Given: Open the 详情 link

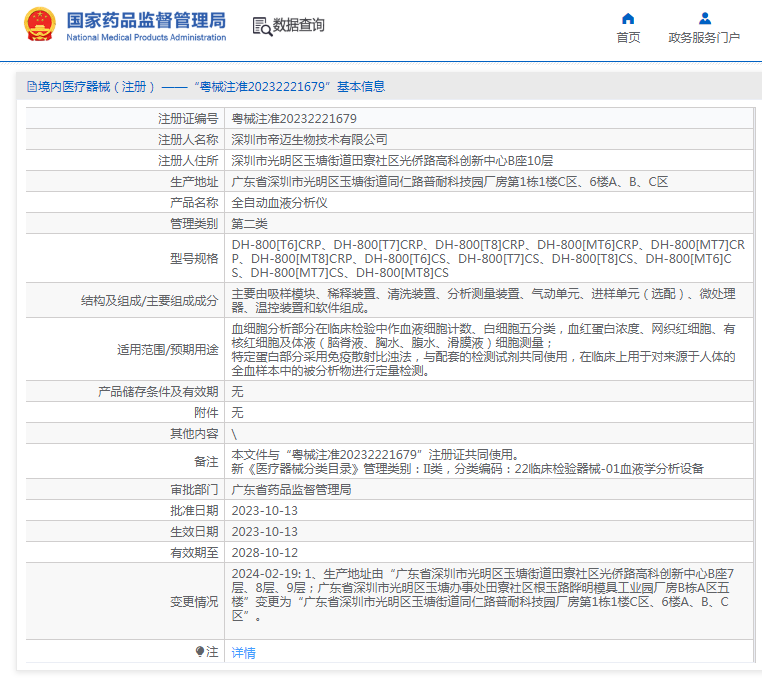Looking at the screenshot, I should (243, 652).
